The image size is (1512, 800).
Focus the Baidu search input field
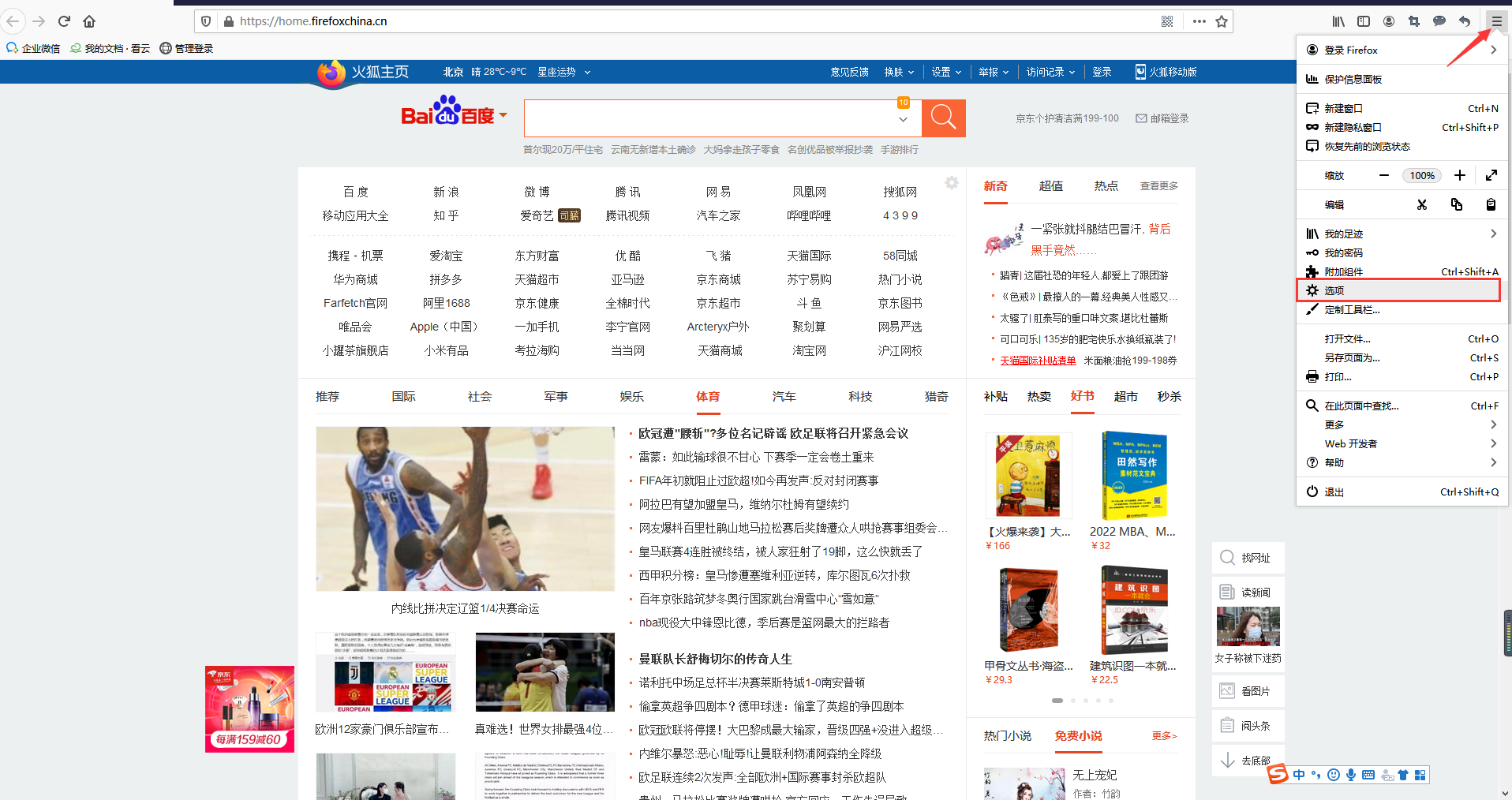coord(710,118)
